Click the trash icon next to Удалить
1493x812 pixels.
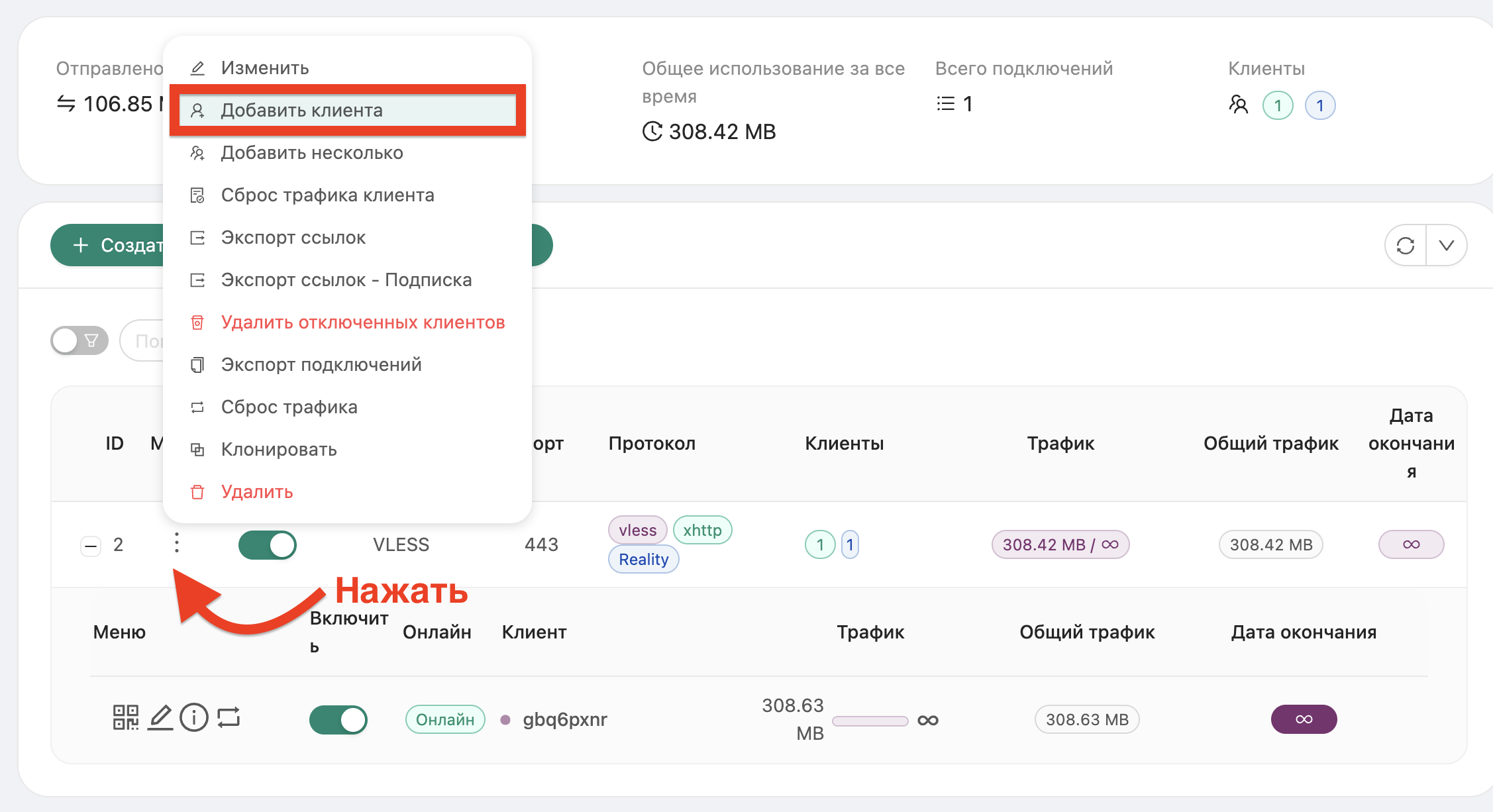pos(197,492)
